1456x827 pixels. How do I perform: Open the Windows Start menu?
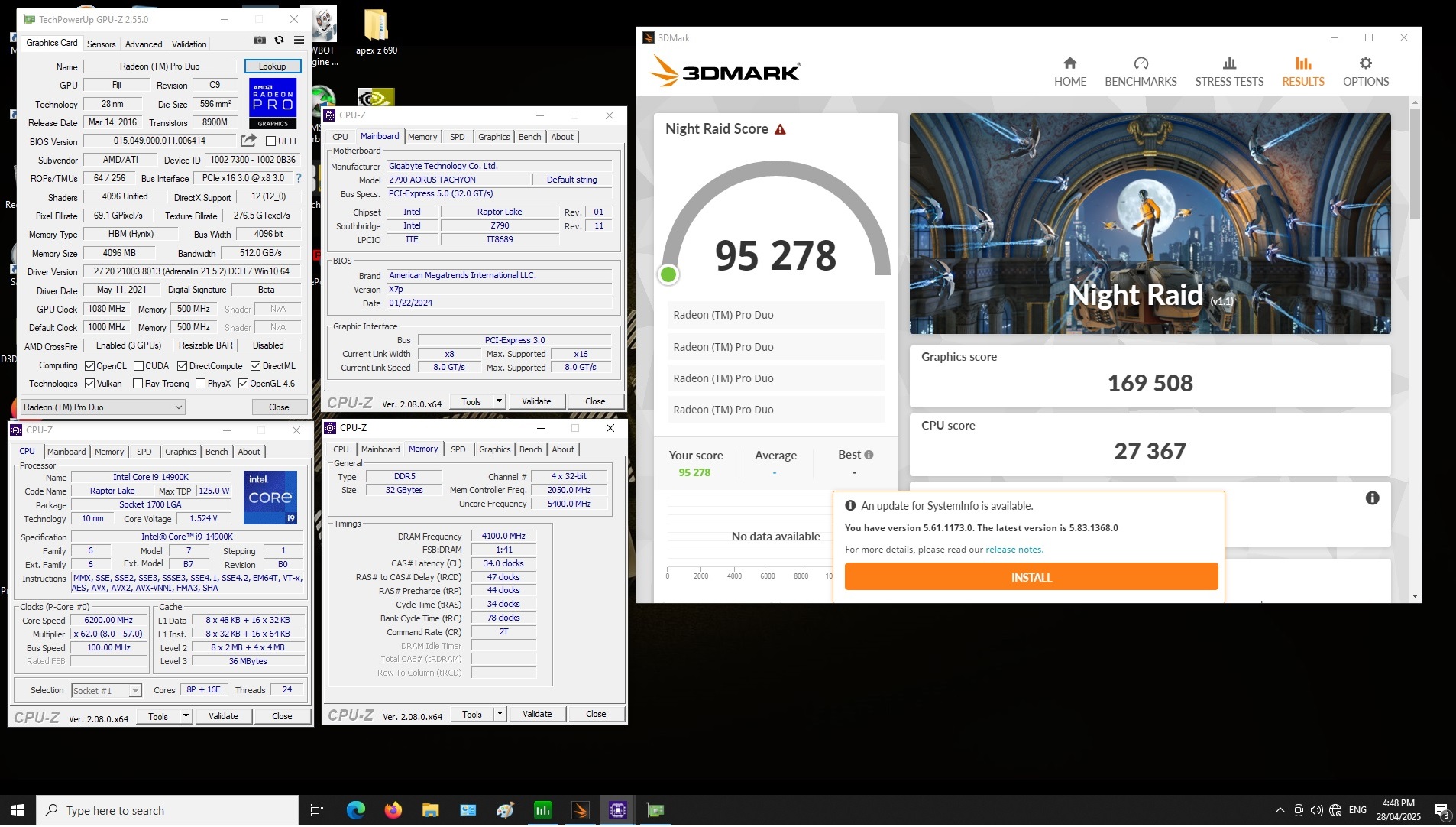click(18, 811)
